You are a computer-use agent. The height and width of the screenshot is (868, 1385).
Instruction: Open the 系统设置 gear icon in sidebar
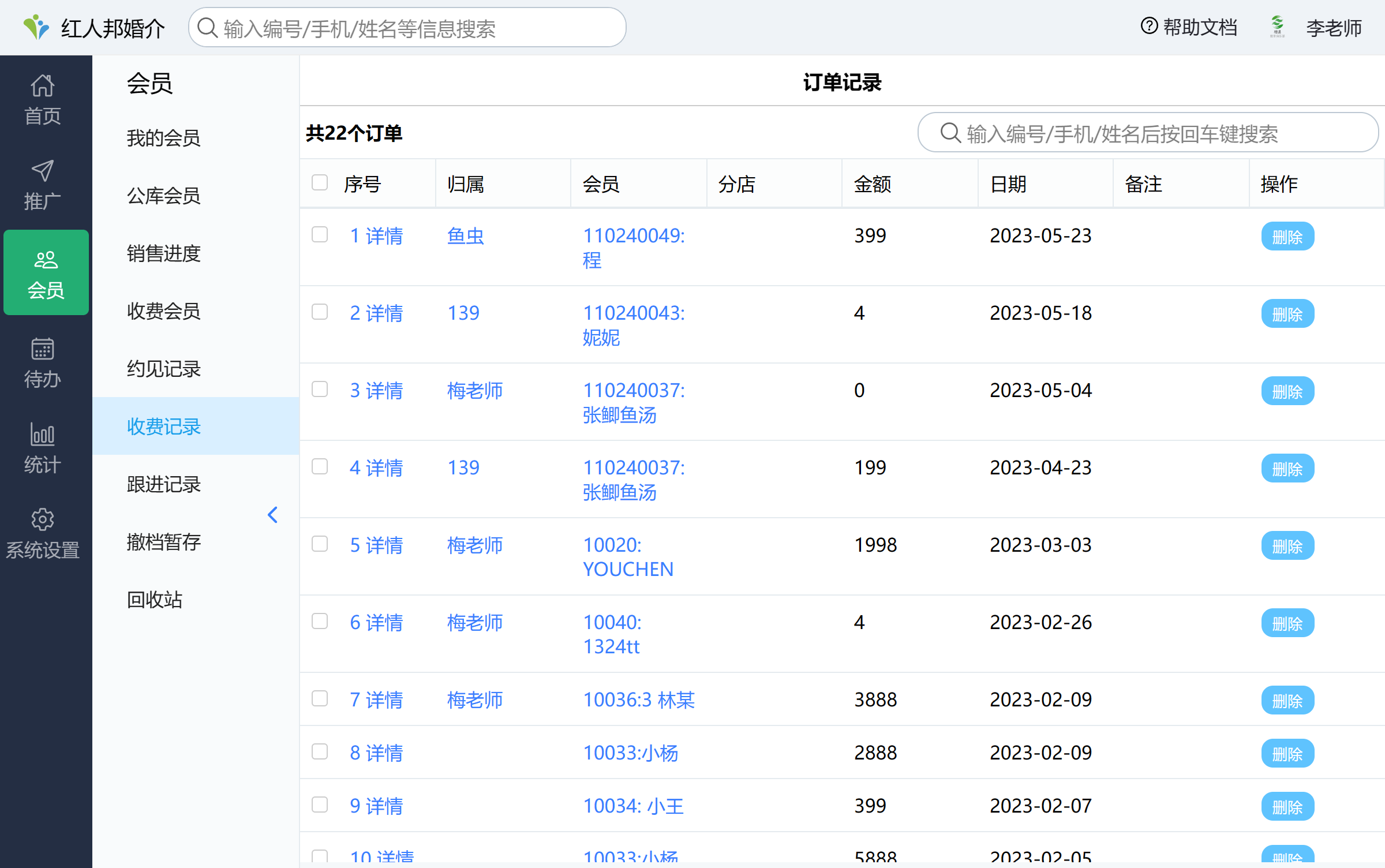(43, 520)
